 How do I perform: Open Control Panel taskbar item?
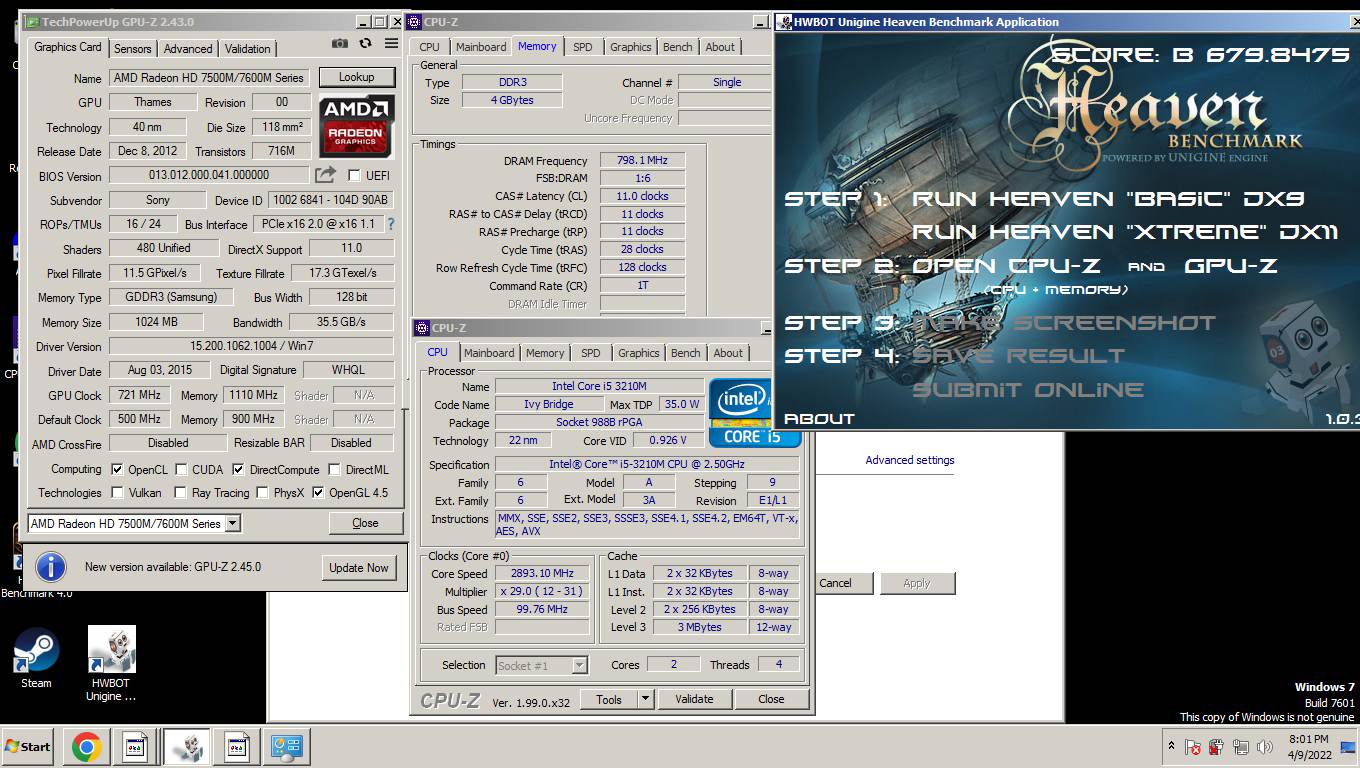(x=286, y=747)
